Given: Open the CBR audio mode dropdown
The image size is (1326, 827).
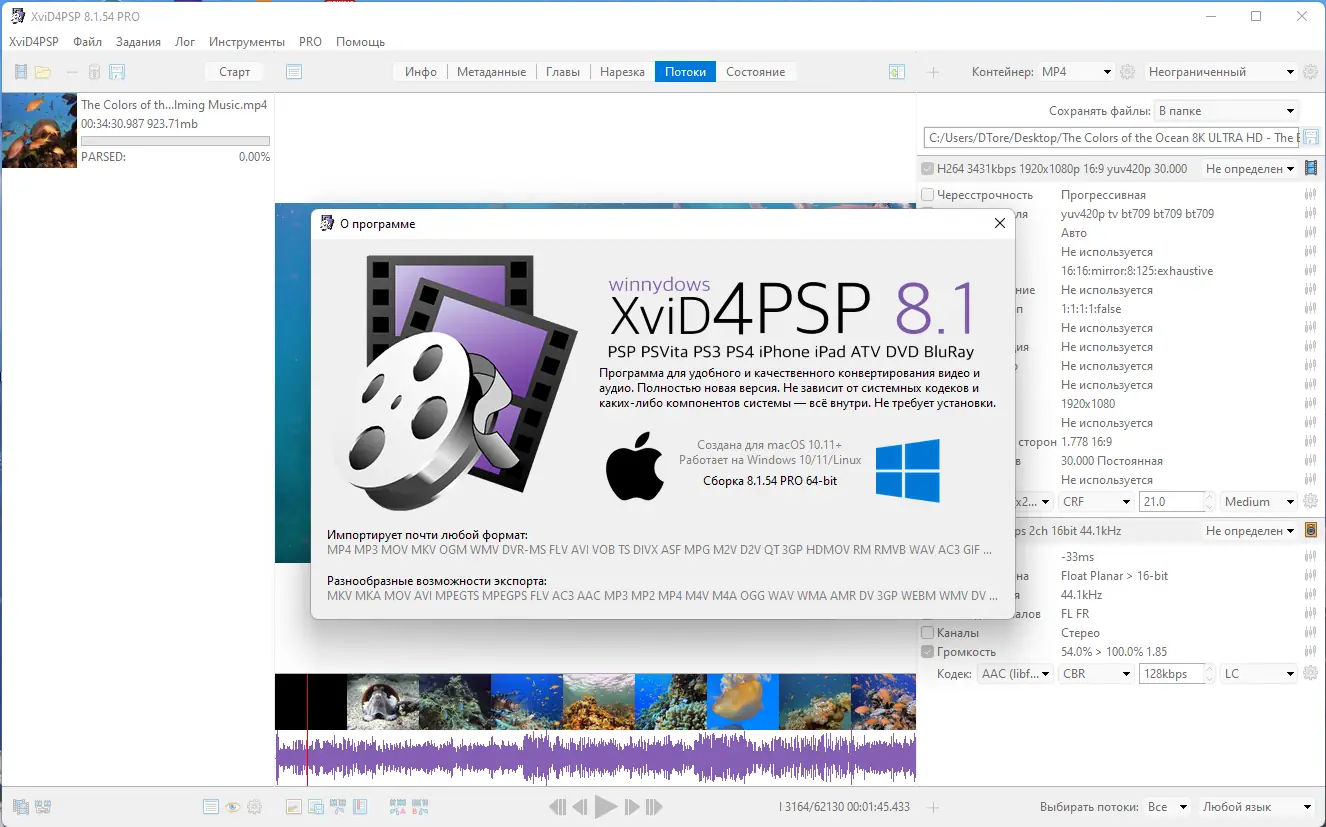Looking at the screenshot, I should [x=1096, y=674].
